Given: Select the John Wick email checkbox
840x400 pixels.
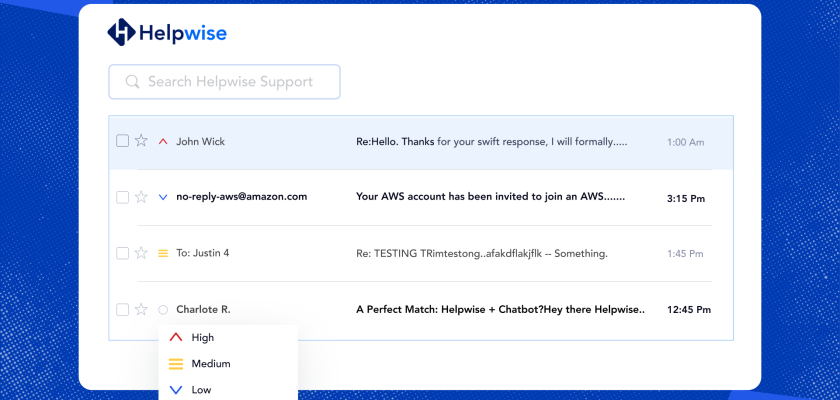Looking at the screenshot, I should [122, 142].
